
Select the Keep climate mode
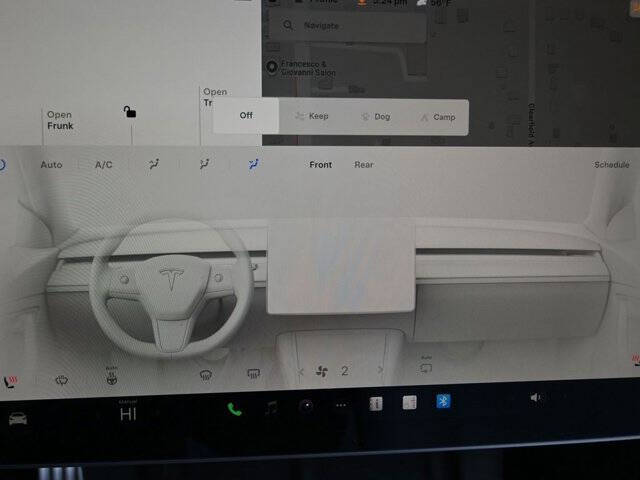(x=312, y=116)
